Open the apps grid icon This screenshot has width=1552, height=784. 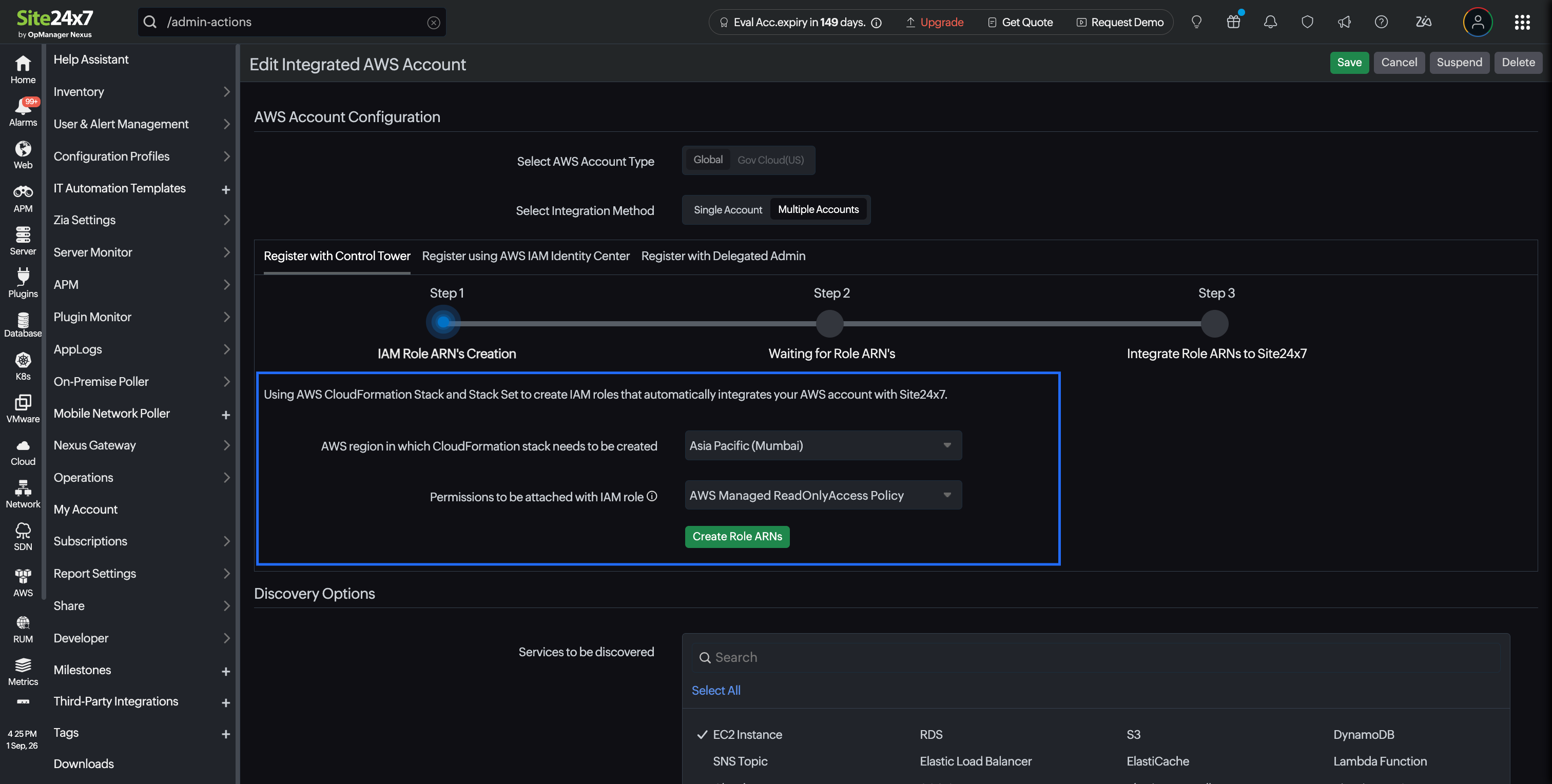pyautogui.click(x=1522, y=22)
